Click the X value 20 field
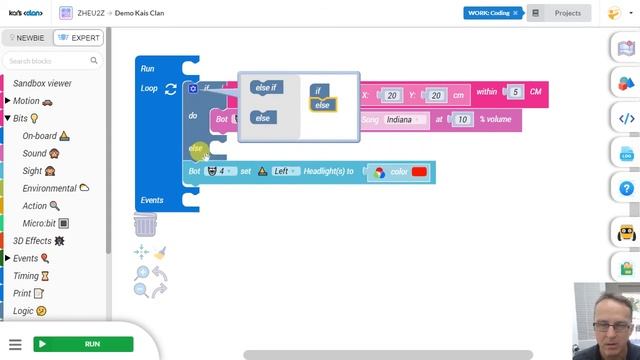640x360 pixels. [x=391, y=96]
